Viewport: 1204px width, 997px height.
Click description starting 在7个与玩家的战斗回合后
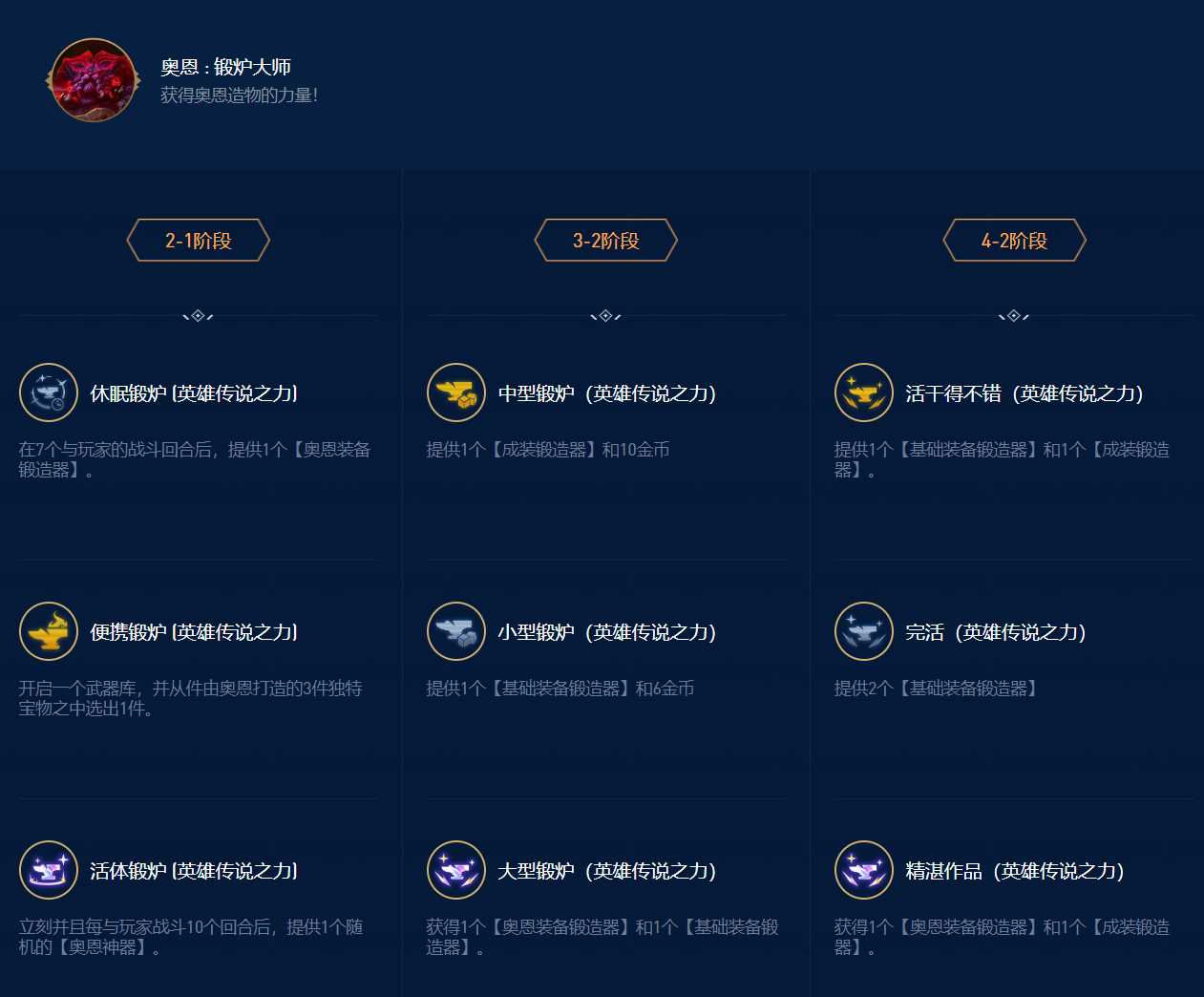pos(195,459)
